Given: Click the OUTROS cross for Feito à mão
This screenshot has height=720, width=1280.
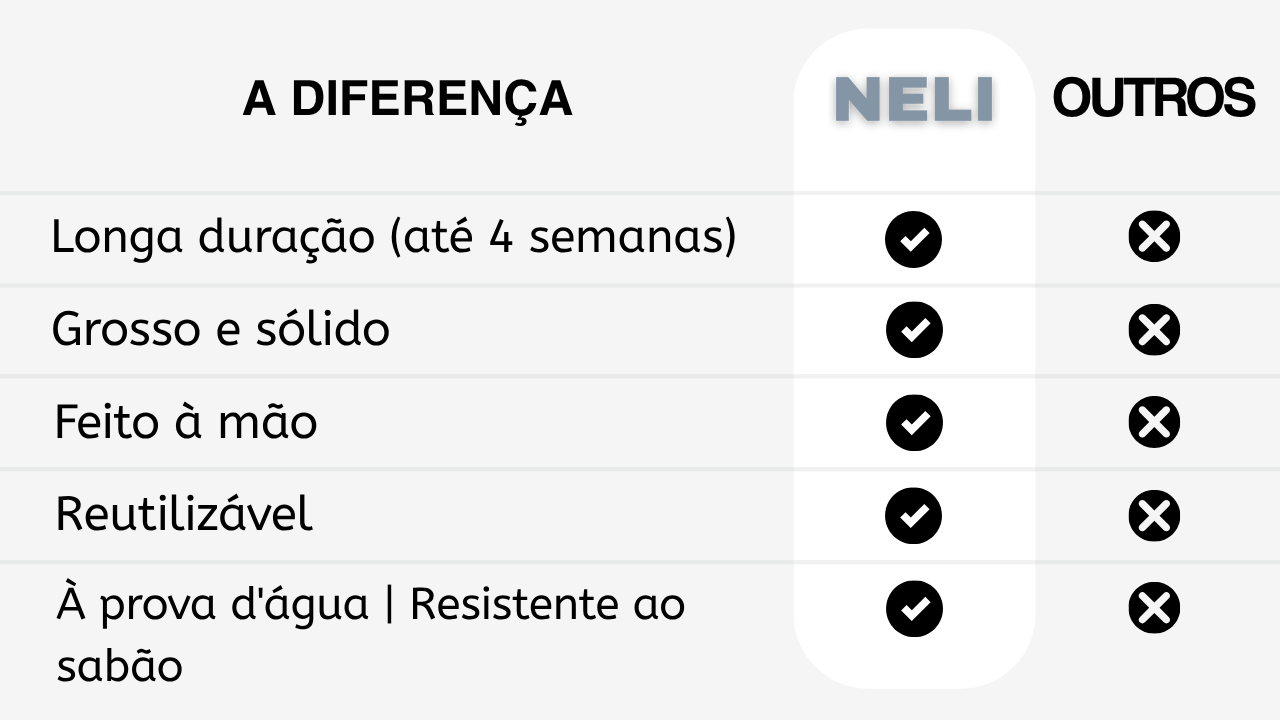Looking at the screenshot, I should click(1154, 422).
